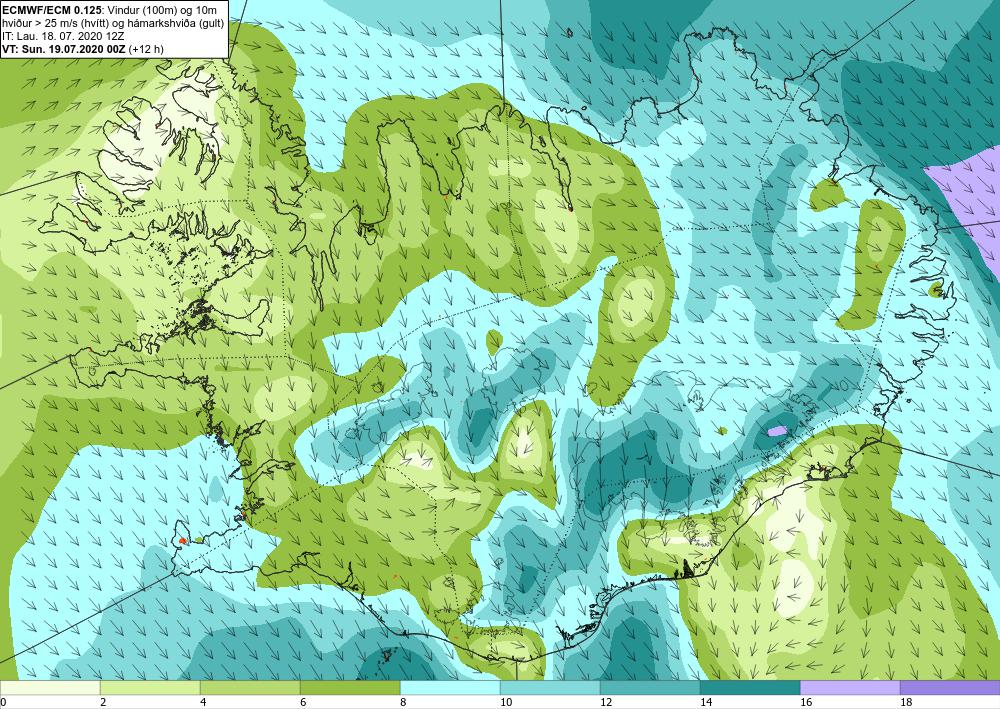1000x709 pixels.
Task: Pick the 12–14 m/s teal legend swatch
Action: (650, 687)
